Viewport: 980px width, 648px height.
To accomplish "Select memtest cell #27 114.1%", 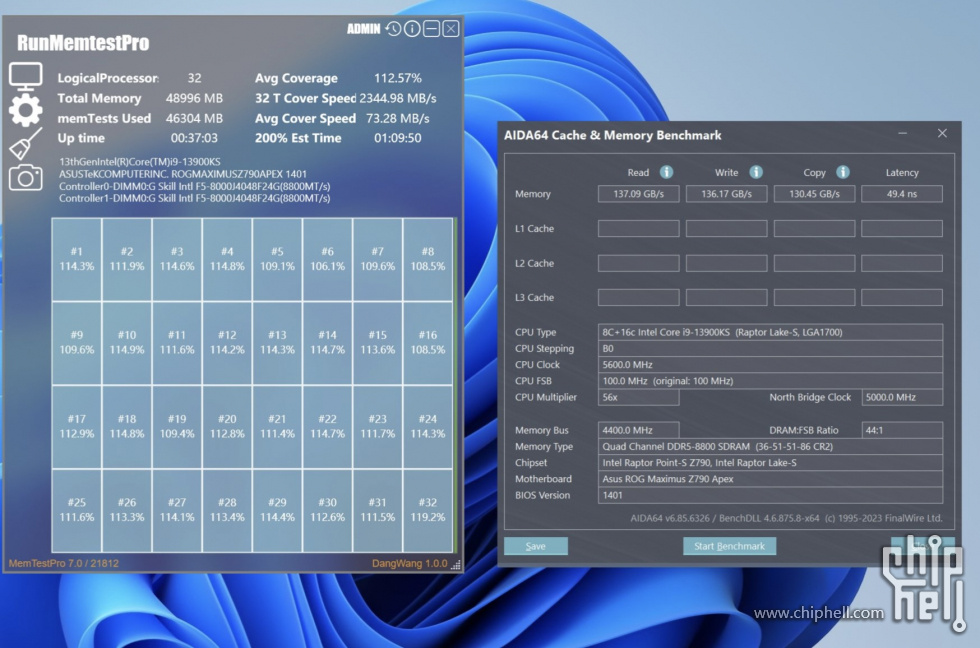I will 177,511.
